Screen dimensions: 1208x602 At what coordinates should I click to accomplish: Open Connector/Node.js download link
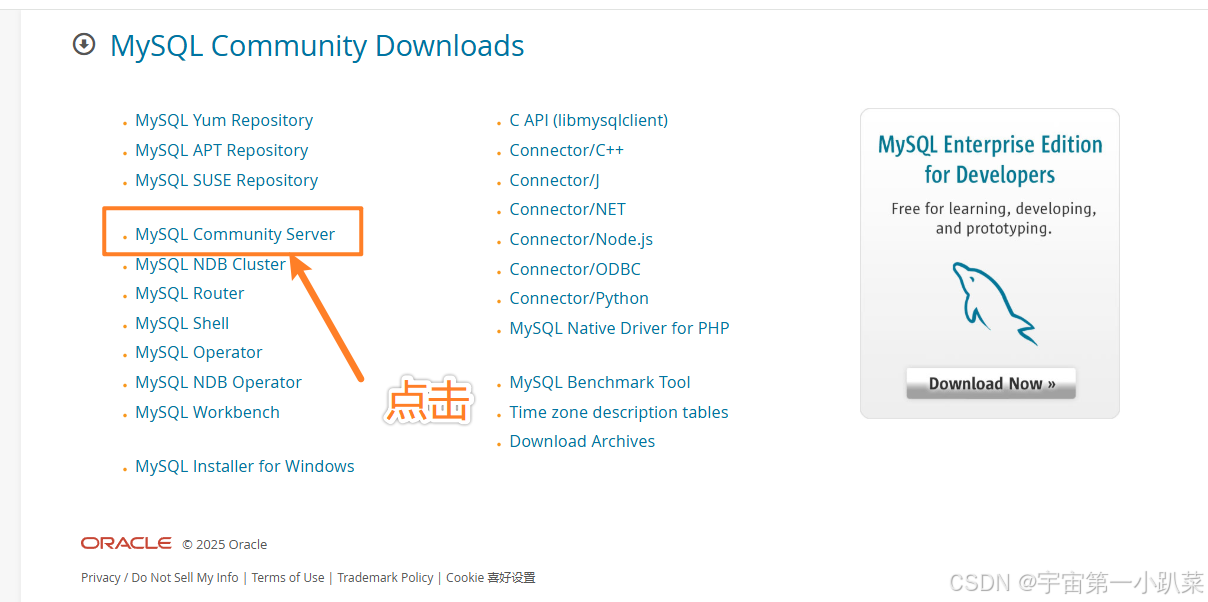tap(581, 239)
